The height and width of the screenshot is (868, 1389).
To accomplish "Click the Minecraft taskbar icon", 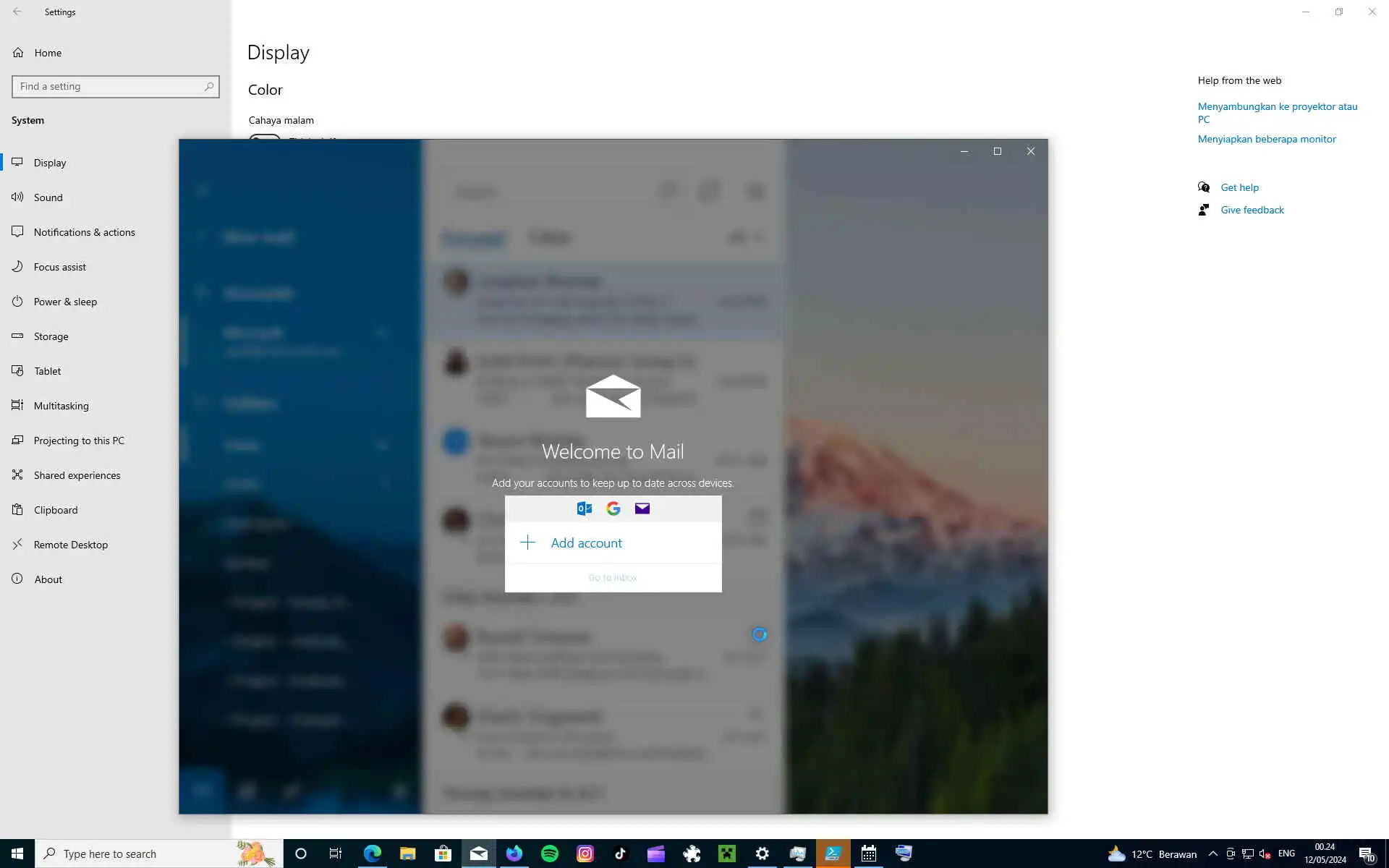I will click(x=726, y=854).
